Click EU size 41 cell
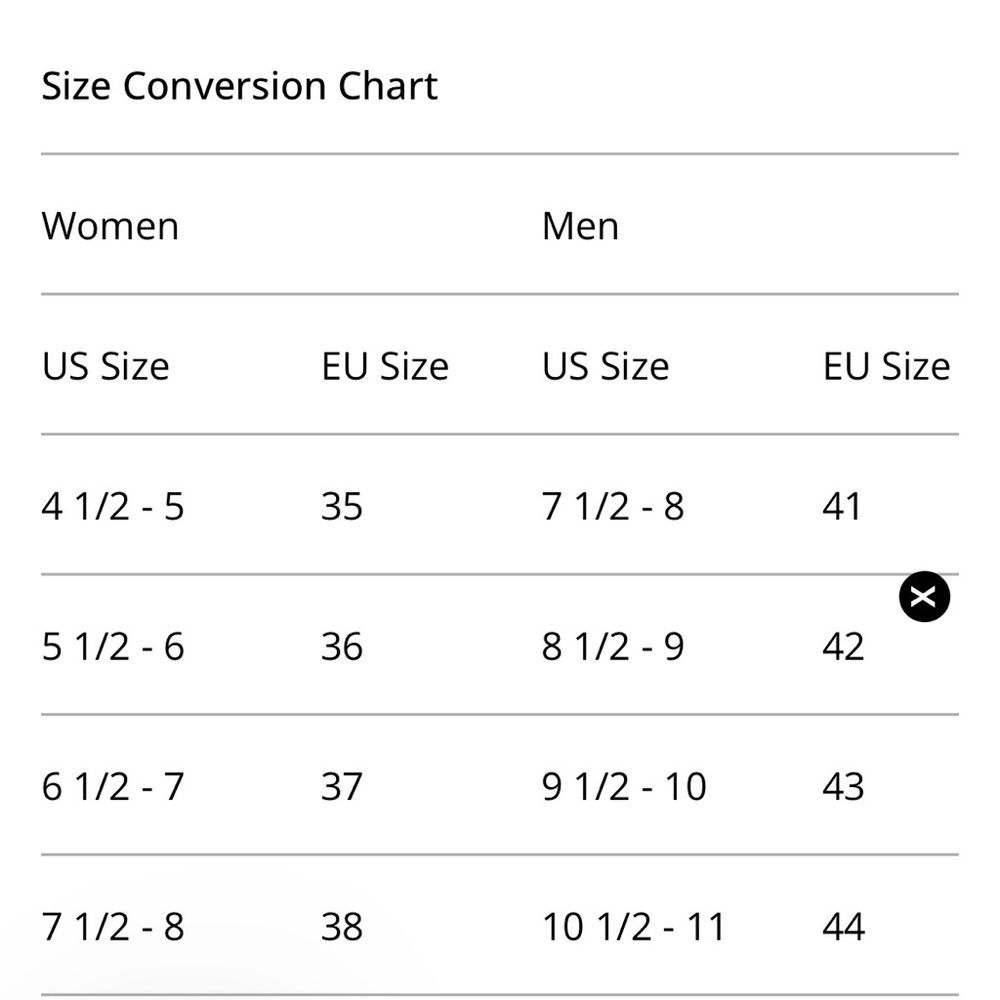Viewport: 1000px width, 1000px height. pos(841,507)
